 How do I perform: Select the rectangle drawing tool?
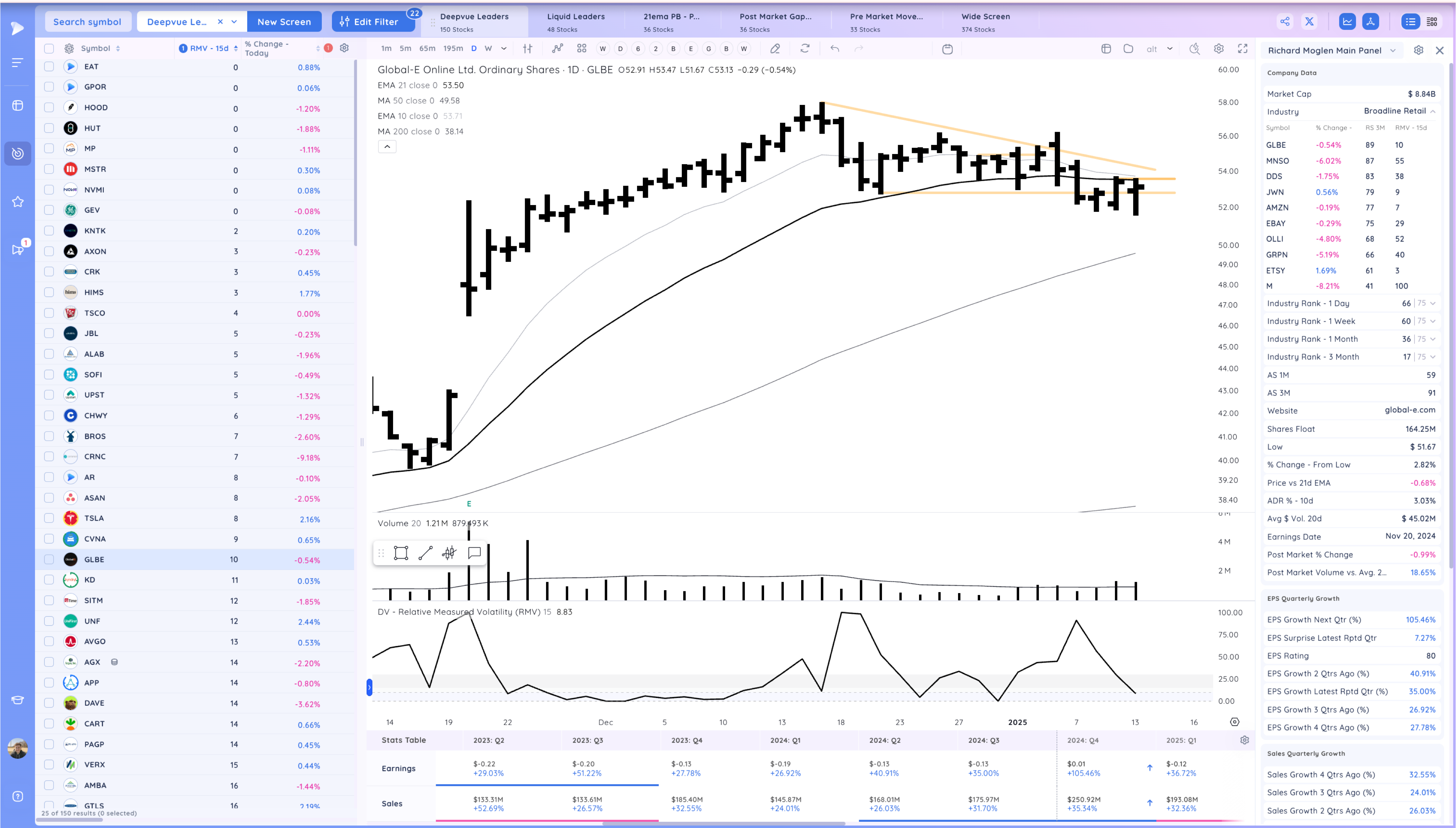tap(401, 553)
